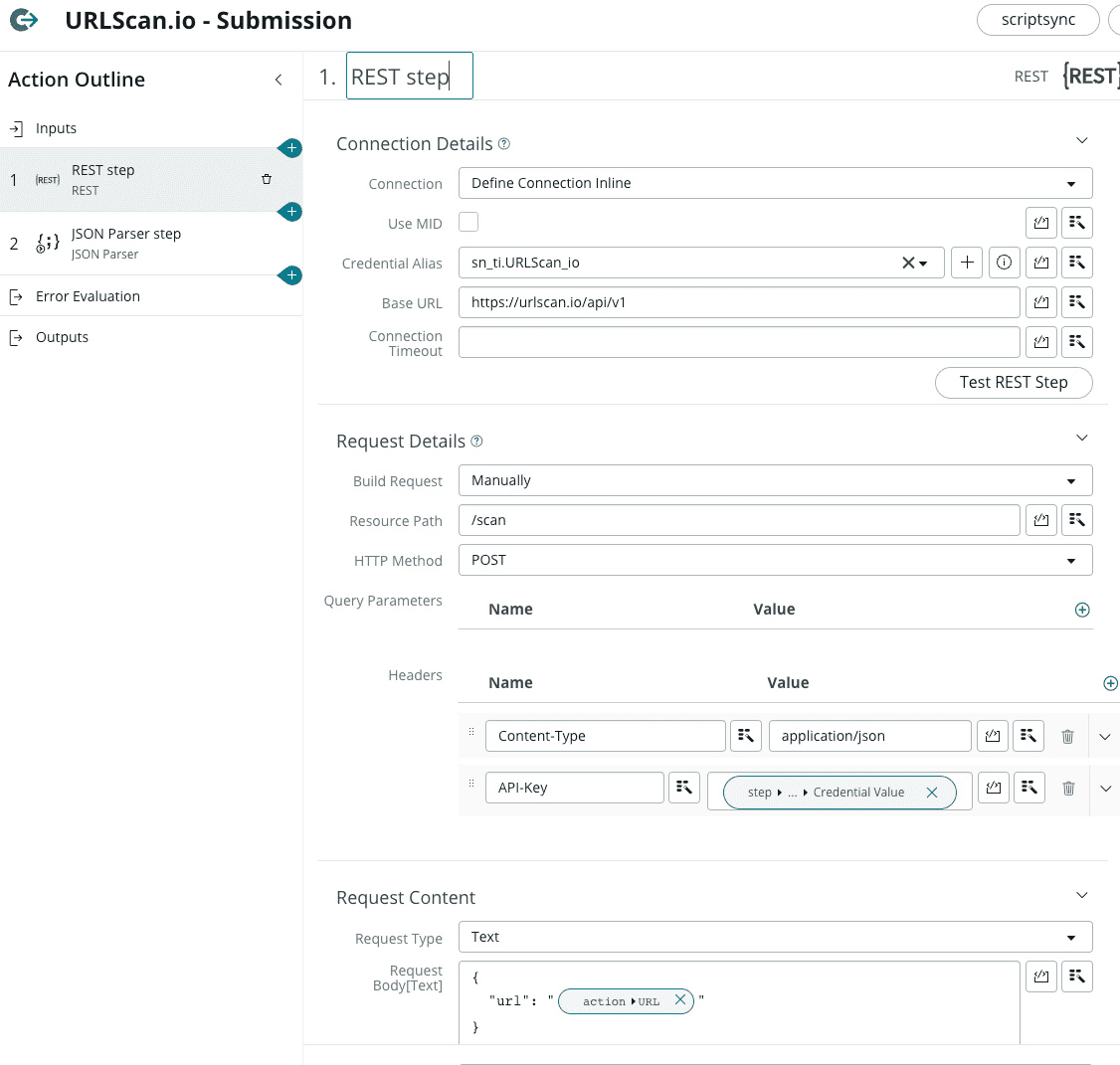This screenshot has width=1120, height=1065.
Task: Open data pill picker for Connection Timeout
Action: (x=1077, y=342)
